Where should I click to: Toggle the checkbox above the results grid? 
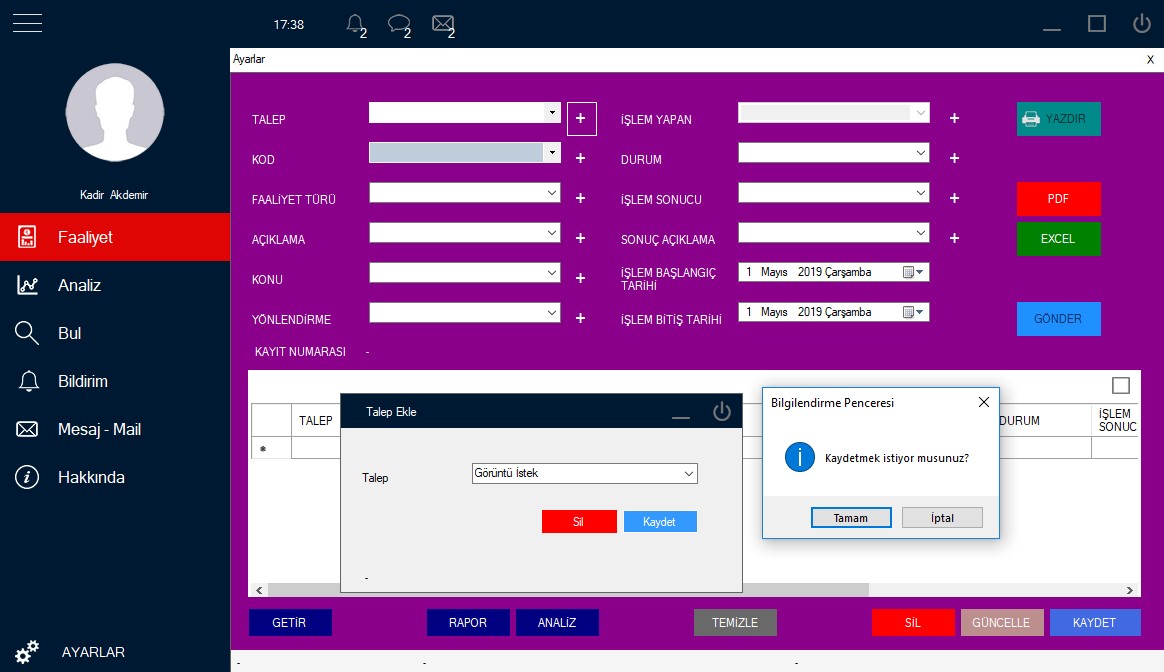[x=1121, y=385]
